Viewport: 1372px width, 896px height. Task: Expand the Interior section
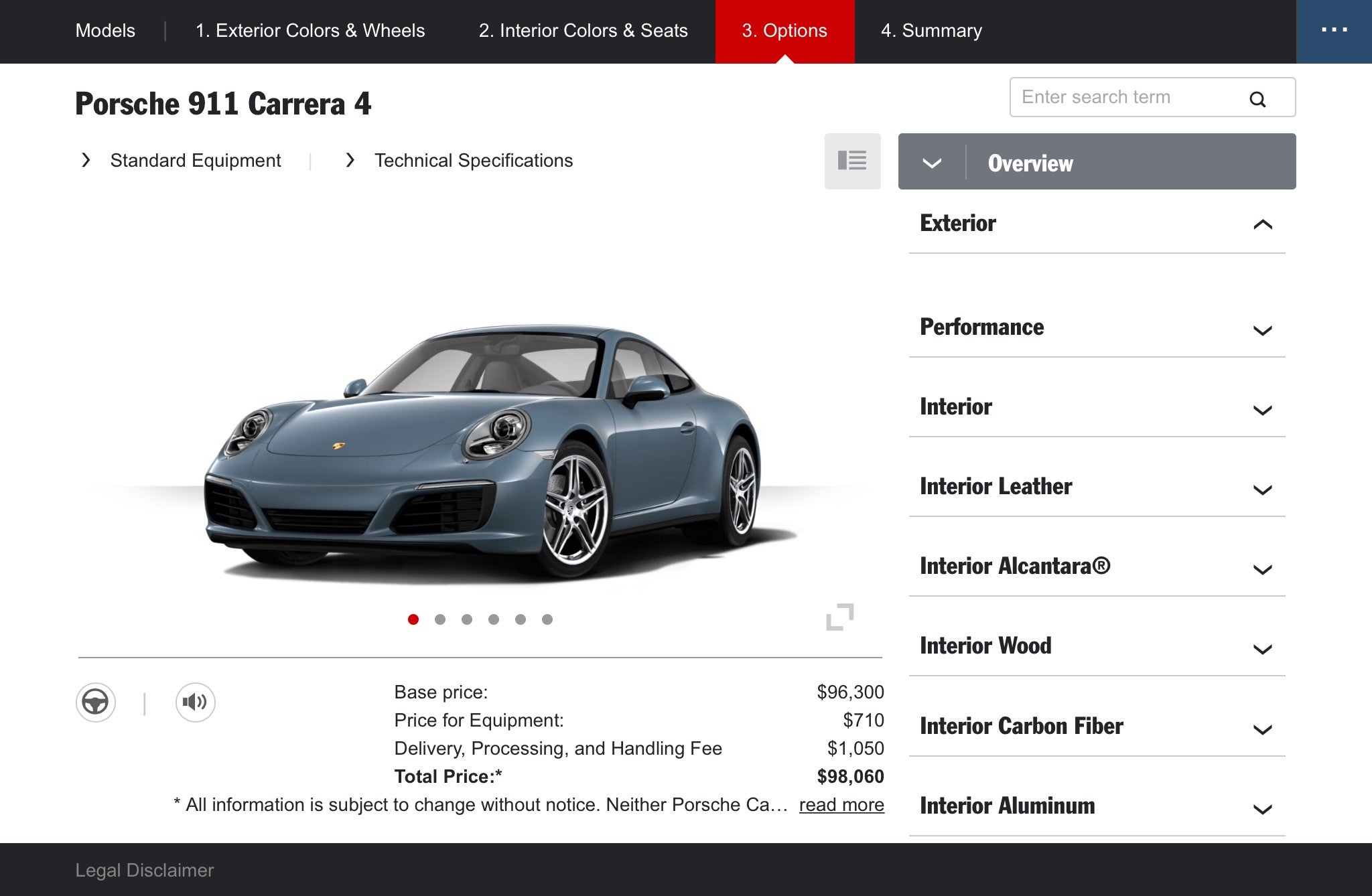click(1097, 407)
